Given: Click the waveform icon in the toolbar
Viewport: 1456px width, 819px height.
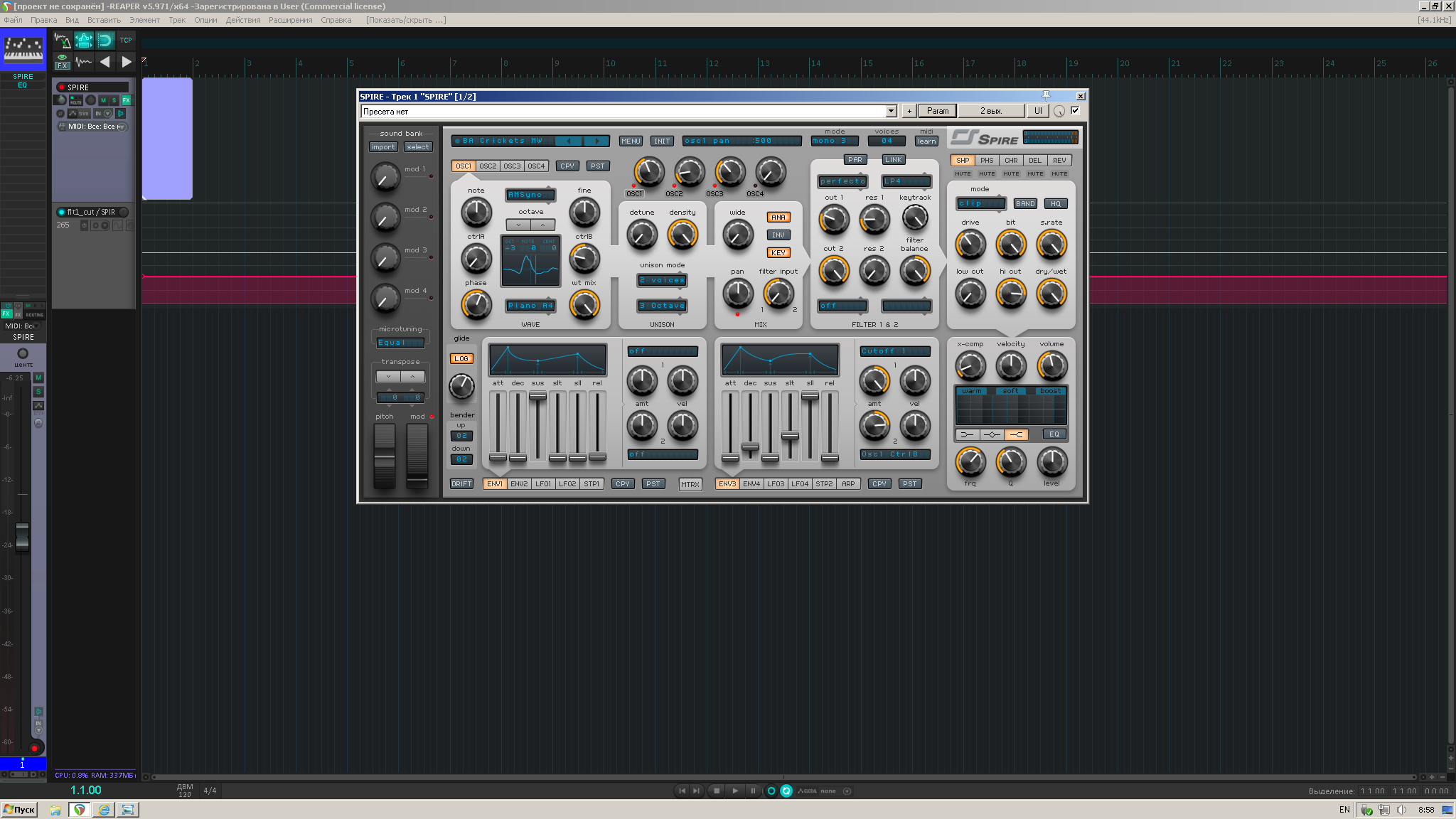Looking at the screenshot, I should pyautogui.click(x=84, y=61).
